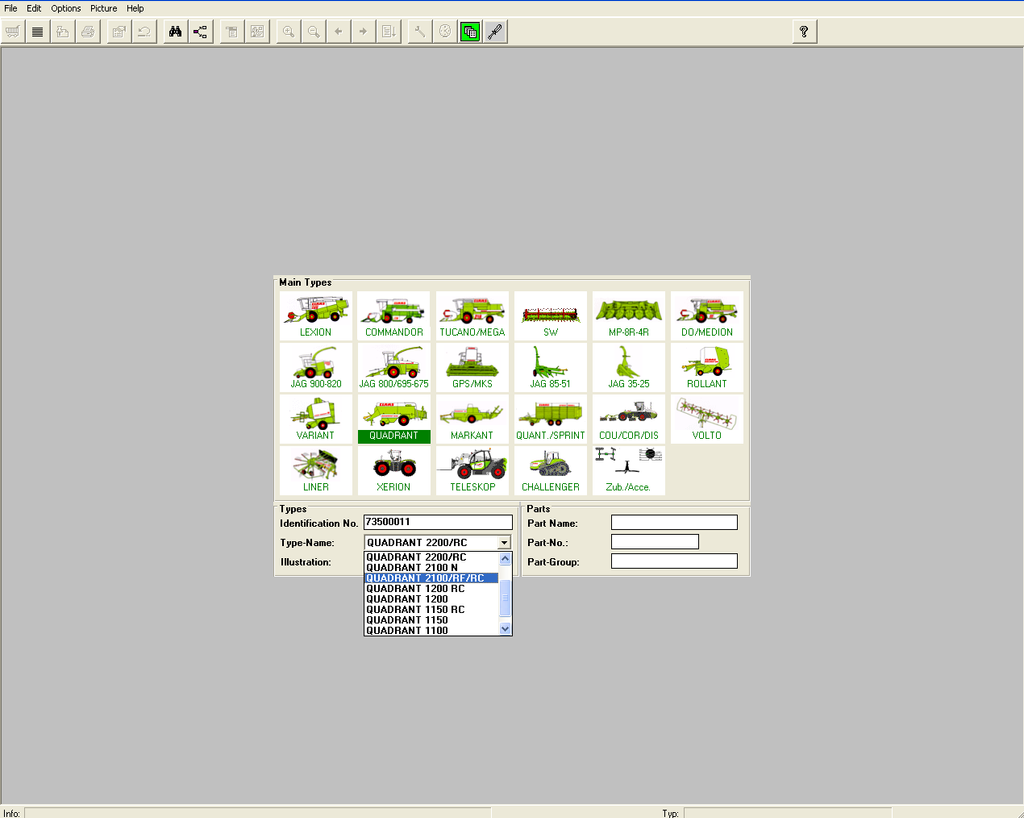1024x818 pixels.
Task: Click the type list scroll-up arrow
Action: pos(505,559)
